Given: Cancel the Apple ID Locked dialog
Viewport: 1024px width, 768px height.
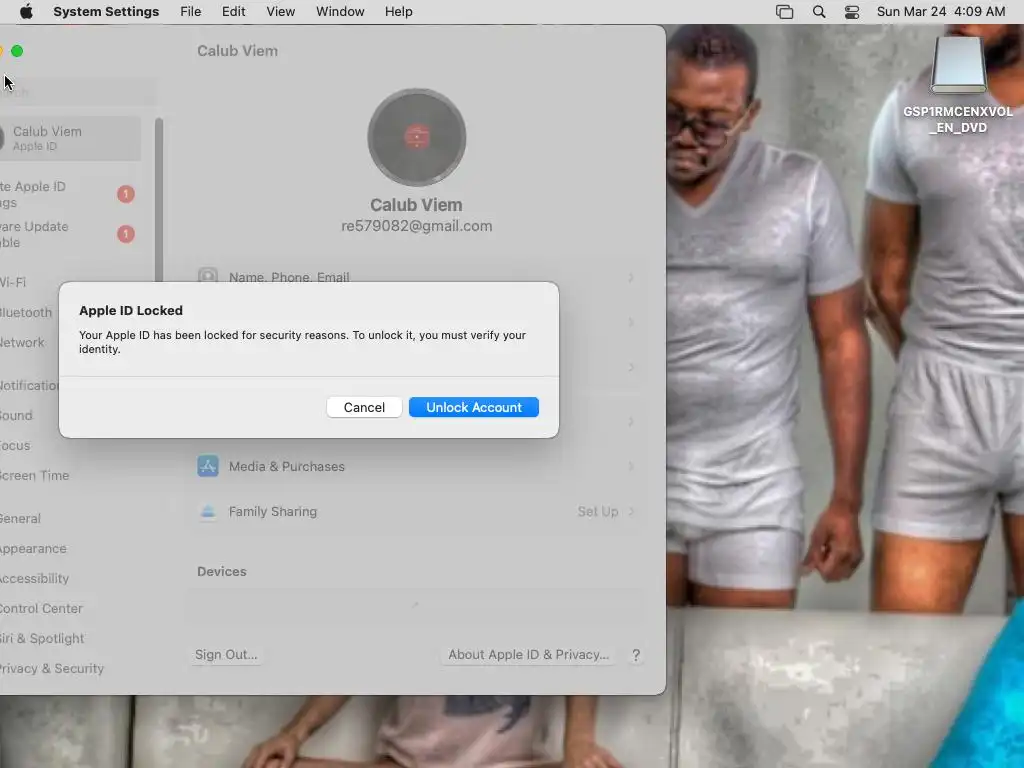Looking at the screenshot, I should click(x=364, y=407).
